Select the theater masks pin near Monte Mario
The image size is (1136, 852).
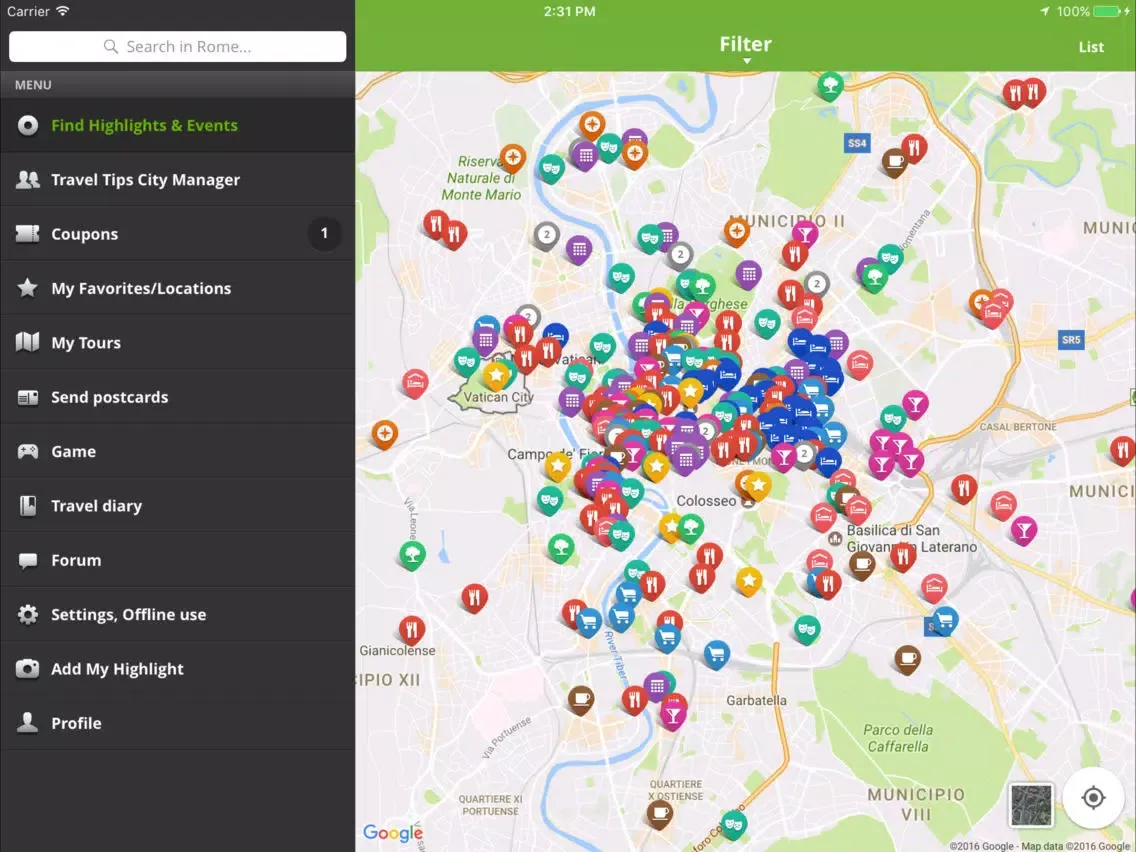(551, 168)
